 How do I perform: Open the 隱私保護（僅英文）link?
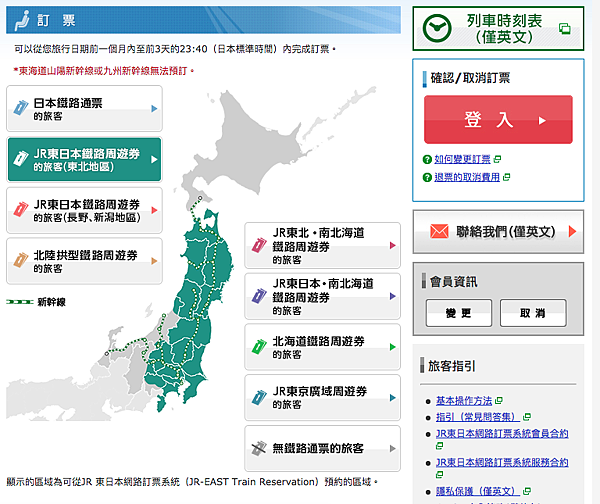click(x=478, y=491)
